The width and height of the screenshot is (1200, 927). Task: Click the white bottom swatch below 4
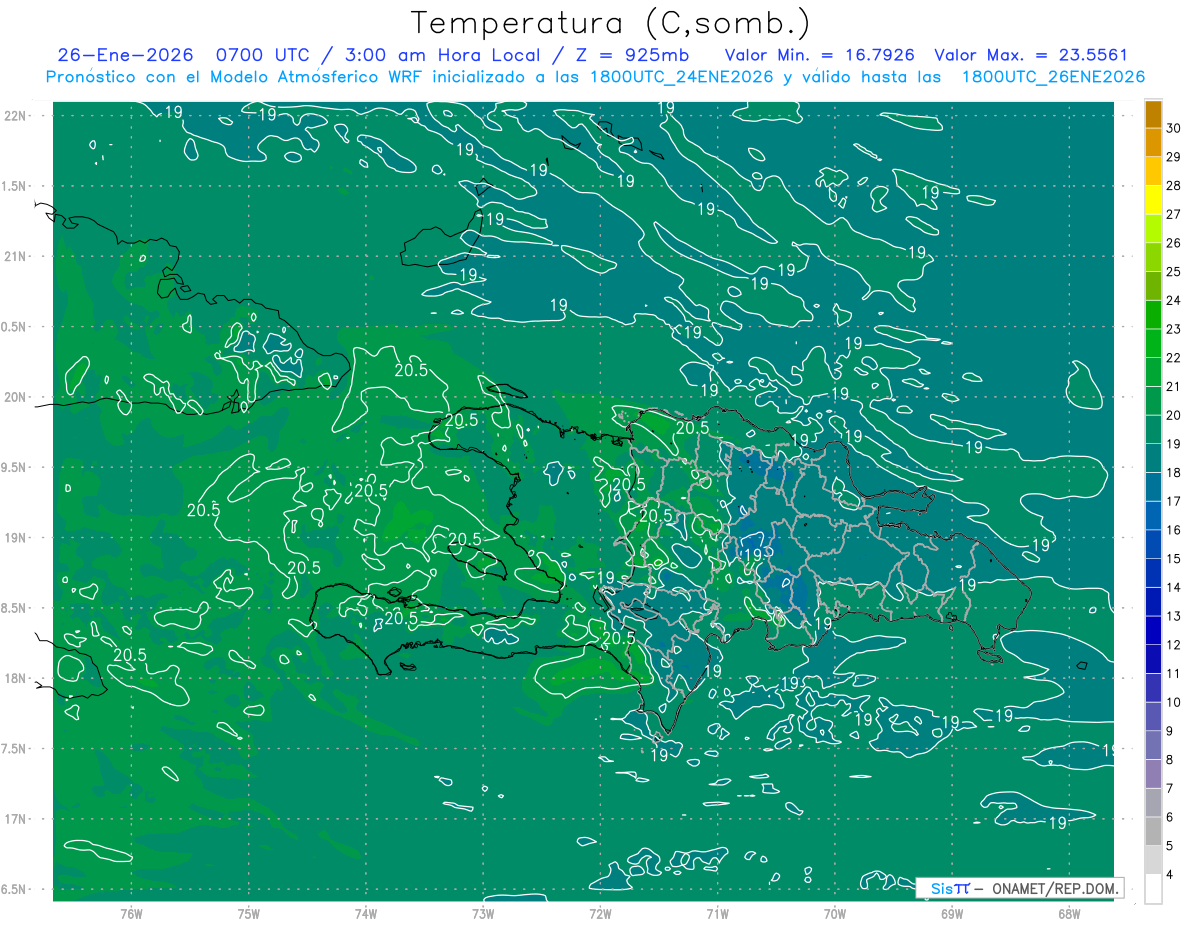[x=1153, y=889]
